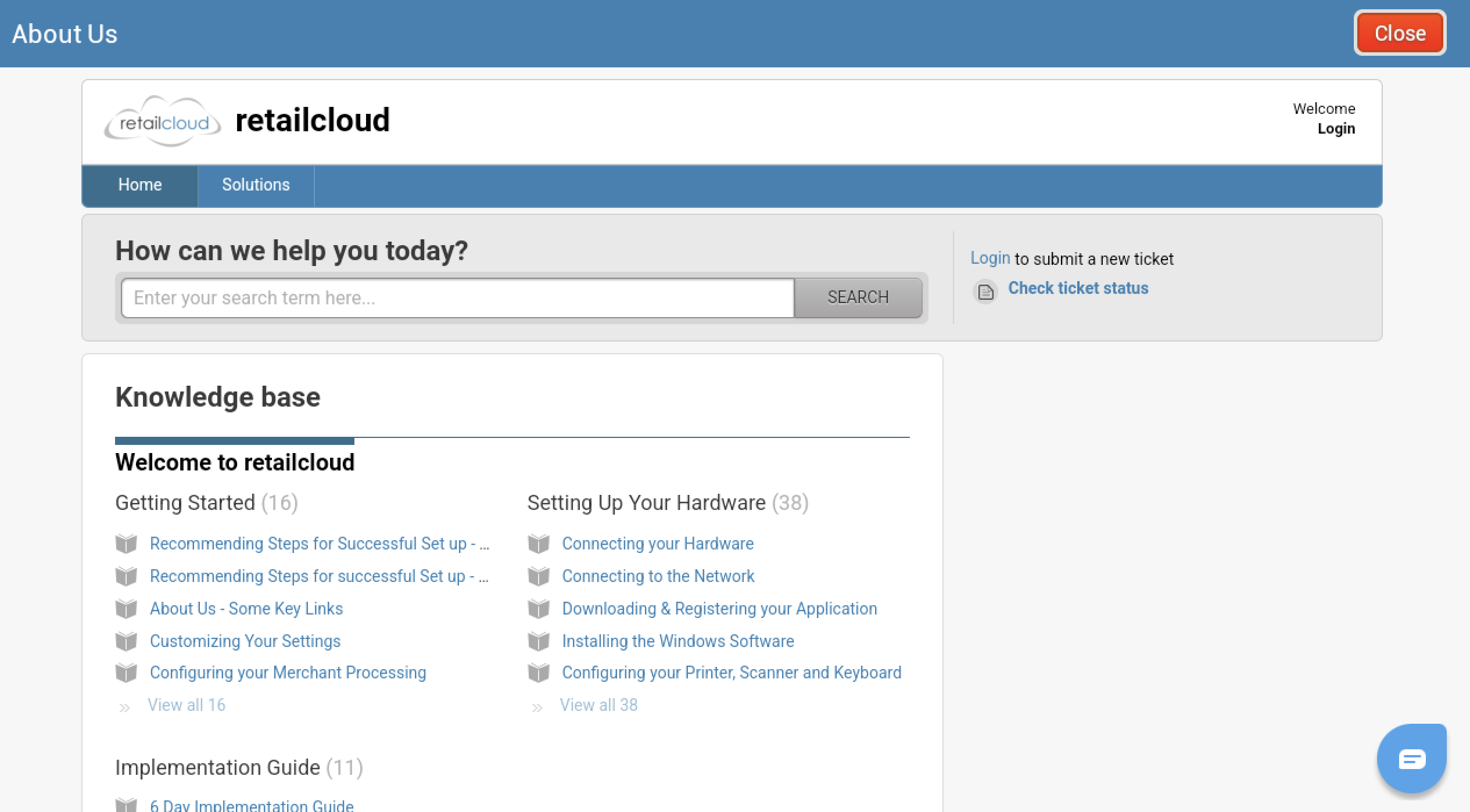Screen dimensions: 1470x812
Task: Click book icon beside About Us - Some Key Links
Action: point(126,609)
